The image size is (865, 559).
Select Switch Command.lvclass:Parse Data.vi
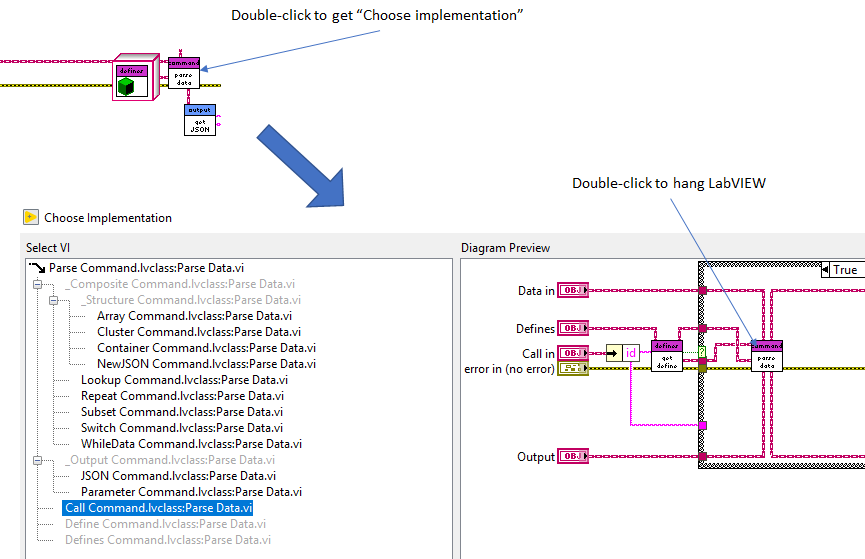[x=182, y=428]
